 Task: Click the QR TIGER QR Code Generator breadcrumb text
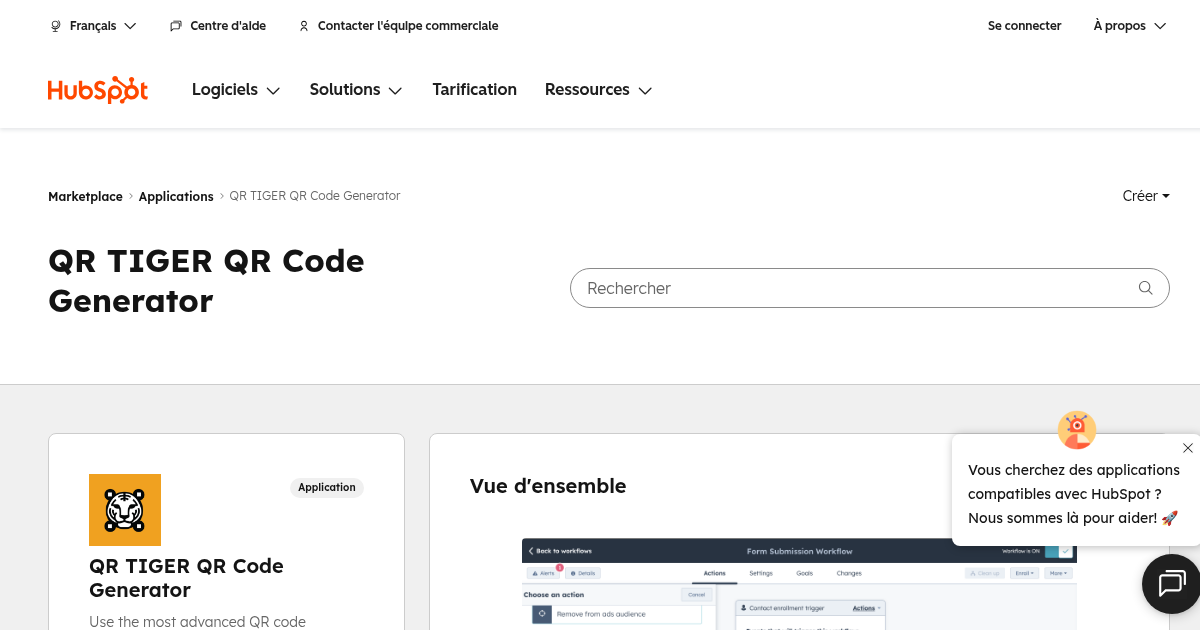tap(315, 196)
